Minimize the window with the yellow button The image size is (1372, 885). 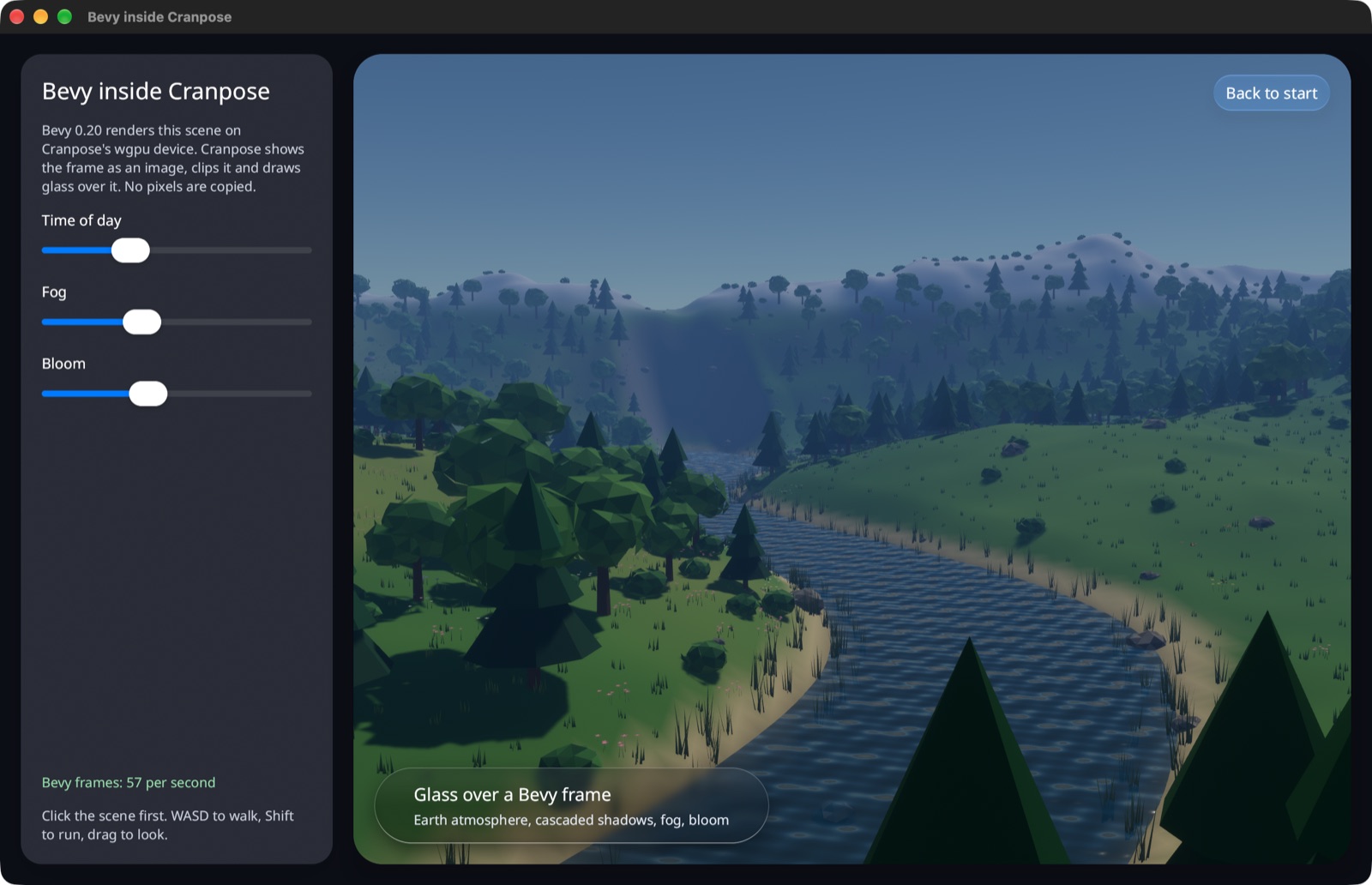40,16
